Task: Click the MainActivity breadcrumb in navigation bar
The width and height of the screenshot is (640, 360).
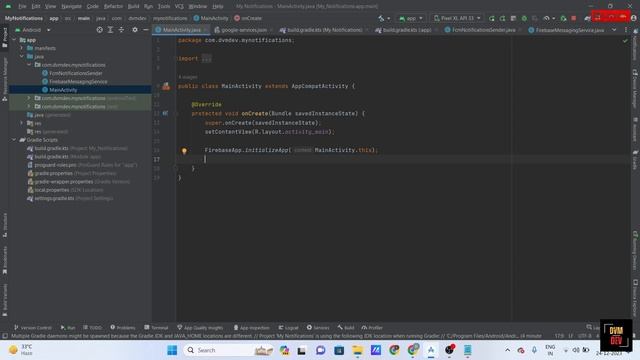Action: pos(211,18)
